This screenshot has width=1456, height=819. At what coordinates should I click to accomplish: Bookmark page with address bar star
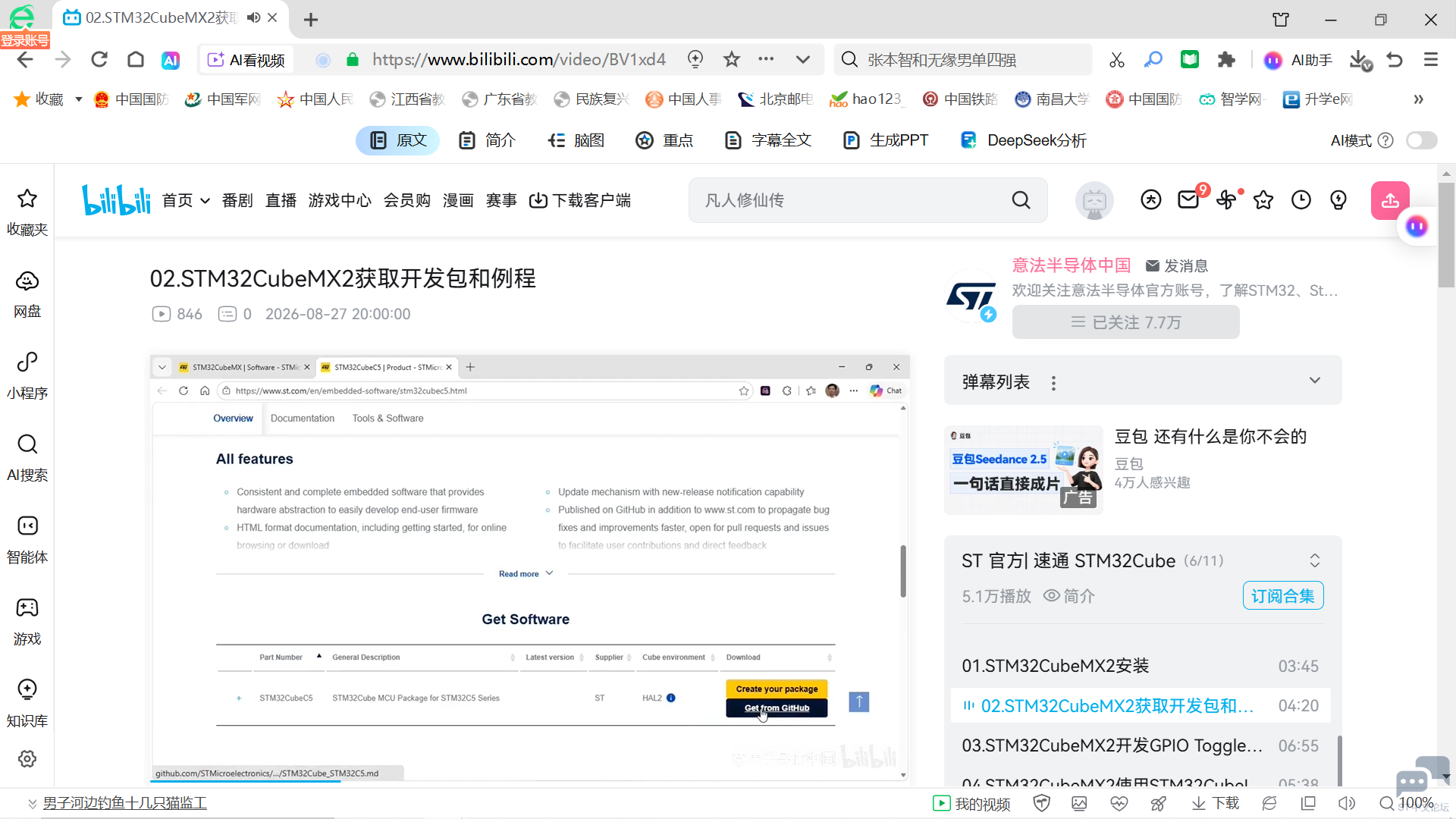(732, 59)
